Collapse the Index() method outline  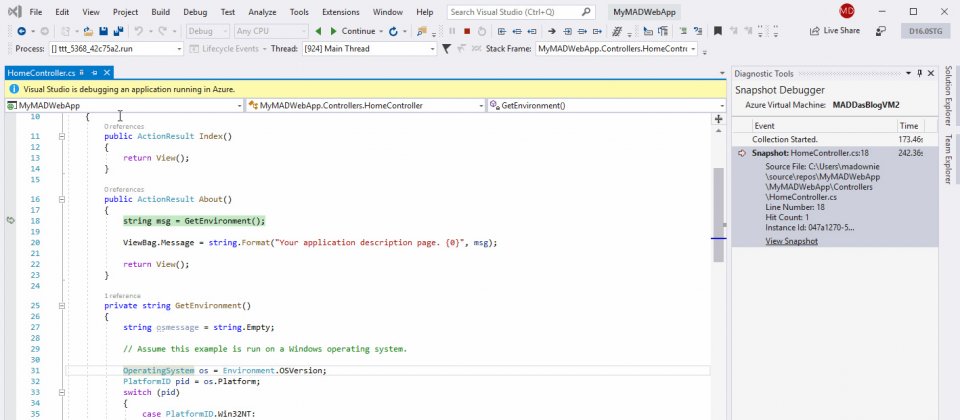[62, 137]
